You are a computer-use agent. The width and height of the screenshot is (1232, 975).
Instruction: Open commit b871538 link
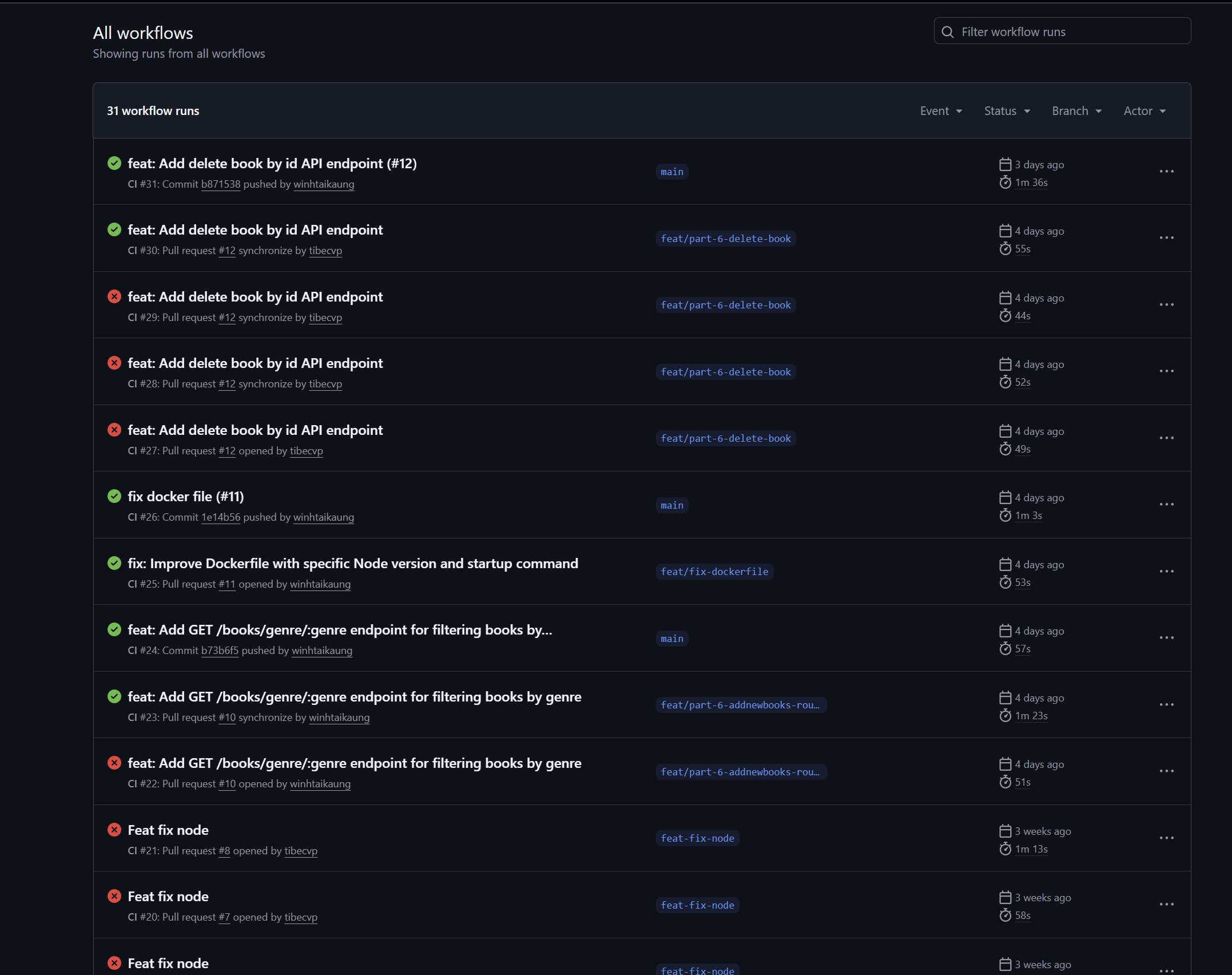point(221,184)
